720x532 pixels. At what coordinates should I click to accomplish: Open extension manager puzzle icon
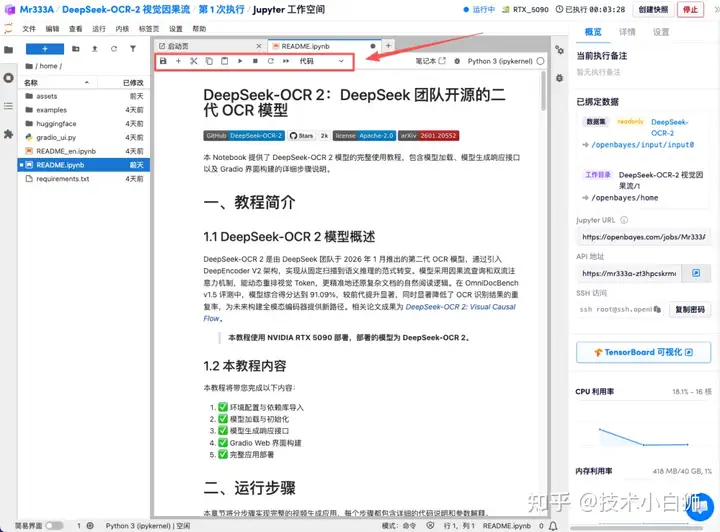pyautogui.click(x=8, y=134)
